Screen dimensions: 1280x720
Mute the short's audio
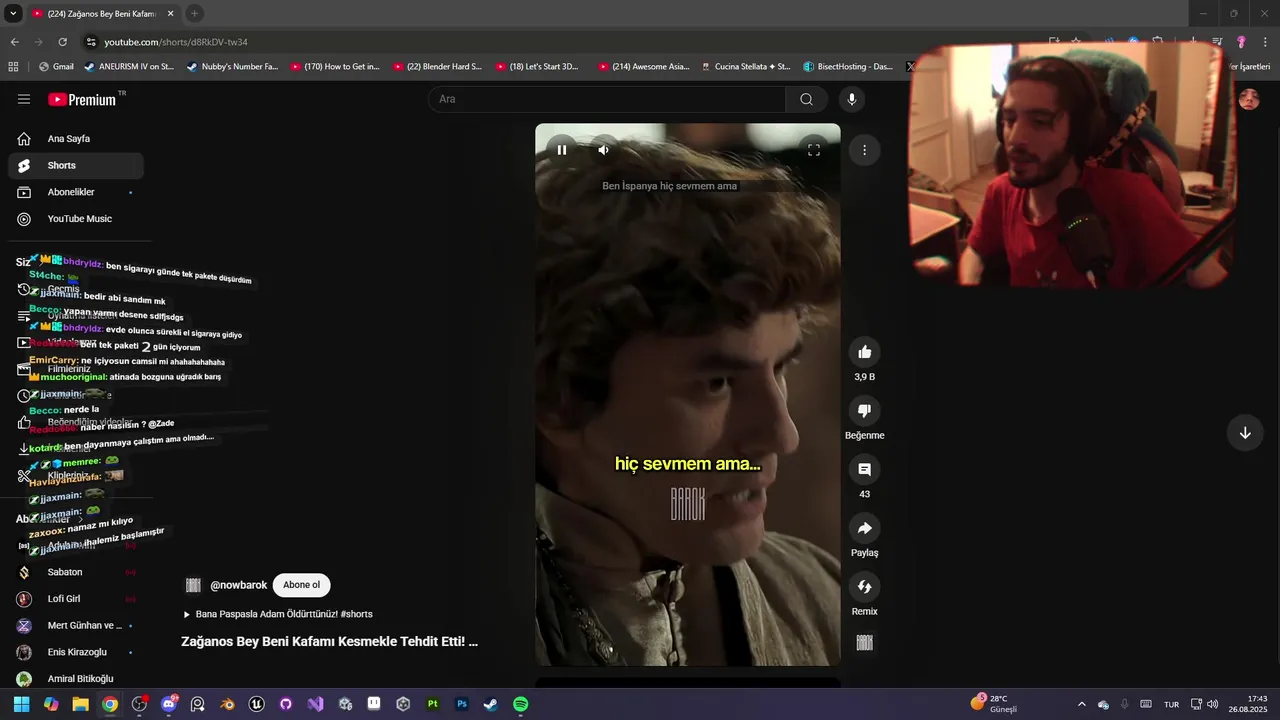[603, 150]
